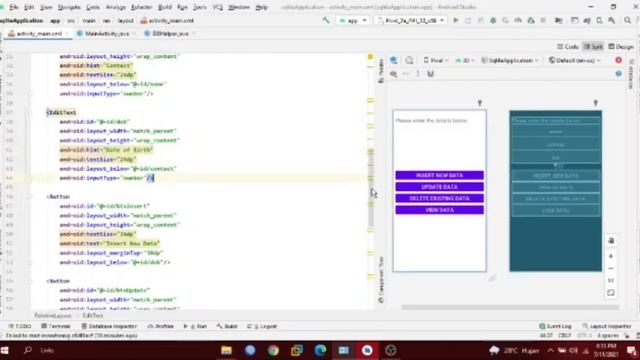Open the app run configuration dropdown

353,20
